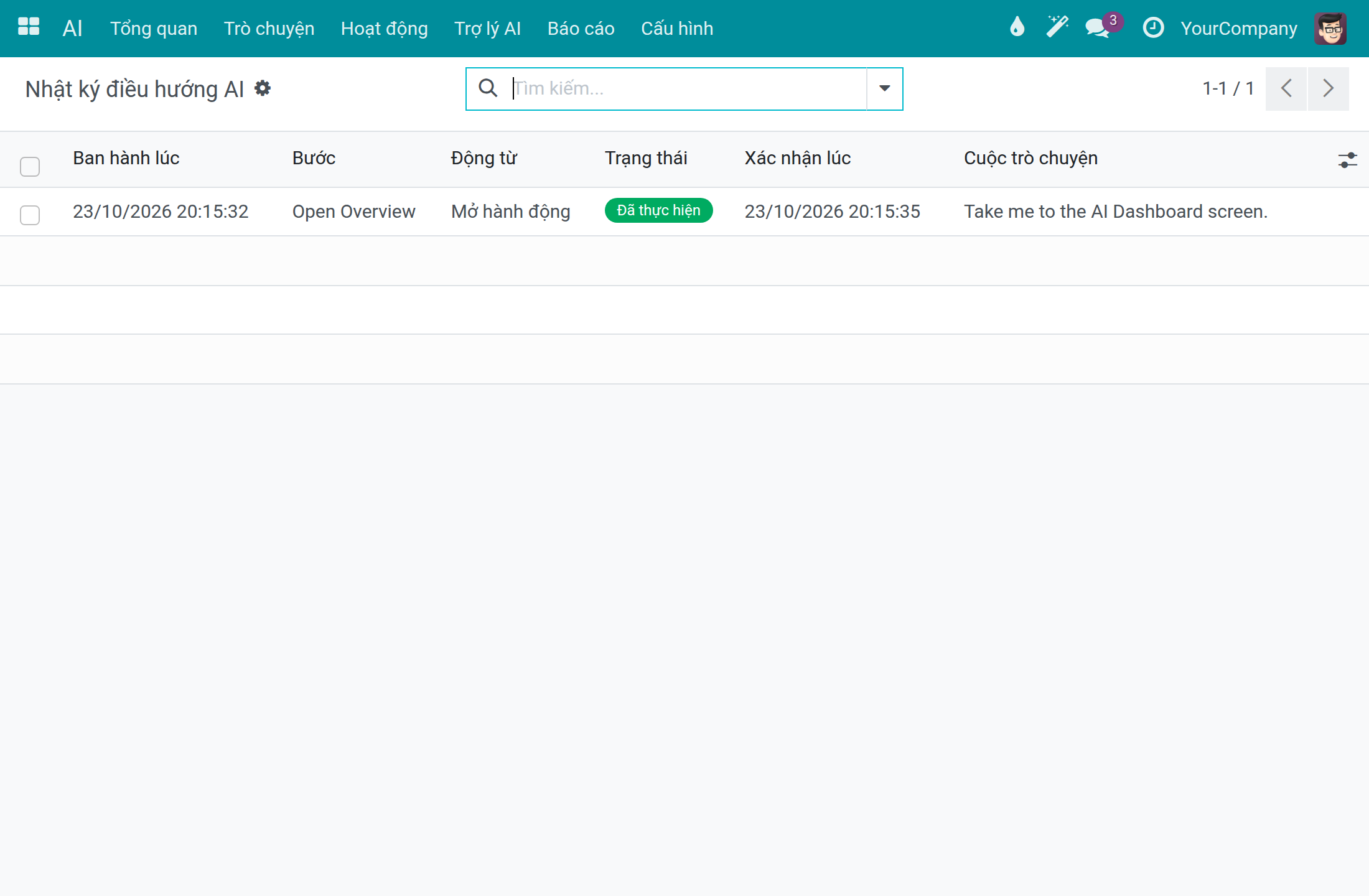Sort by Xác nhận lúc column header
Screen dimensions: 1369x896
[x=798, y=158]
